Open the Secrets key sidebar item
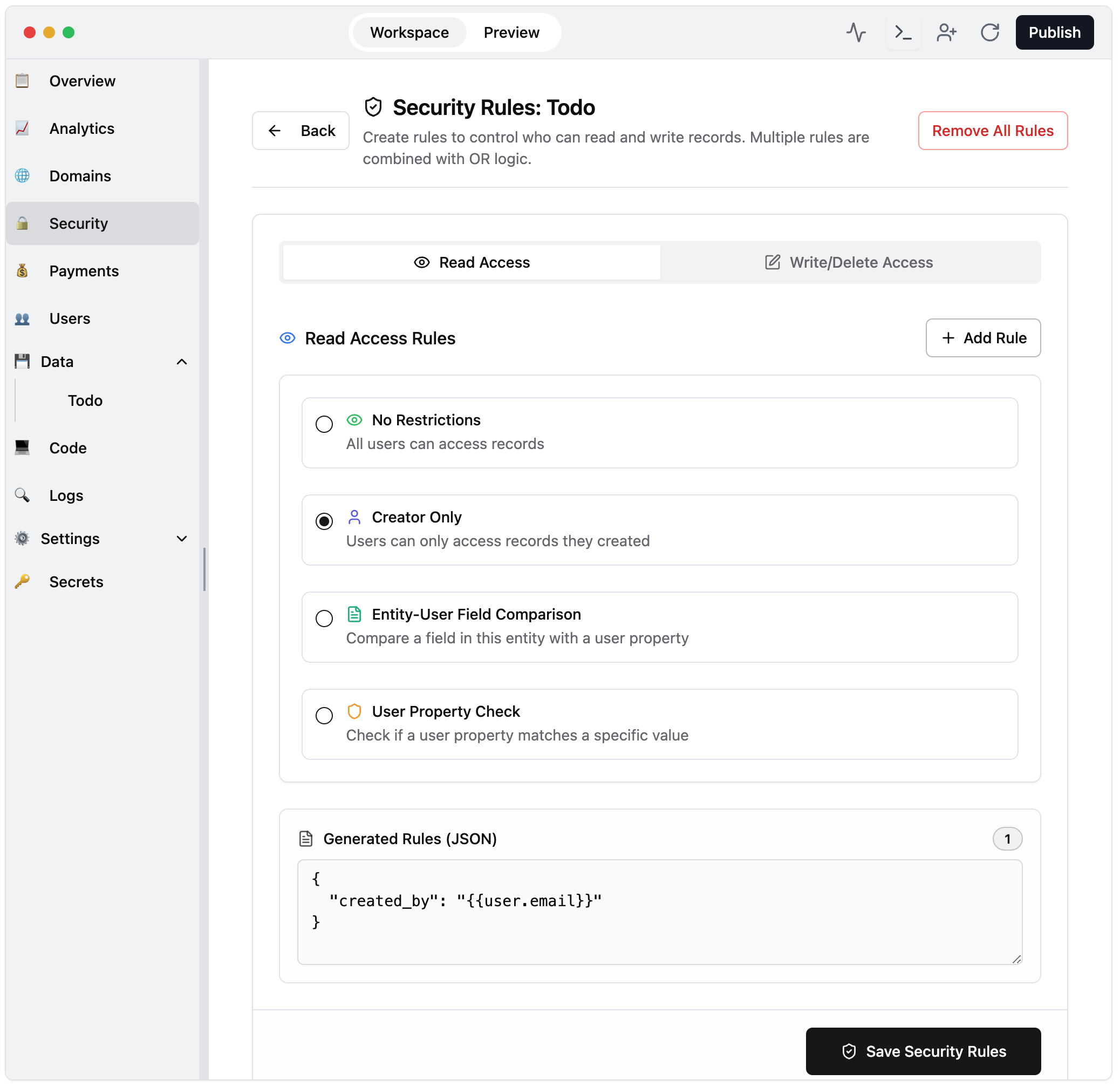The width and height of the screenshot is (1120, 1087). (x=76, y=582)
